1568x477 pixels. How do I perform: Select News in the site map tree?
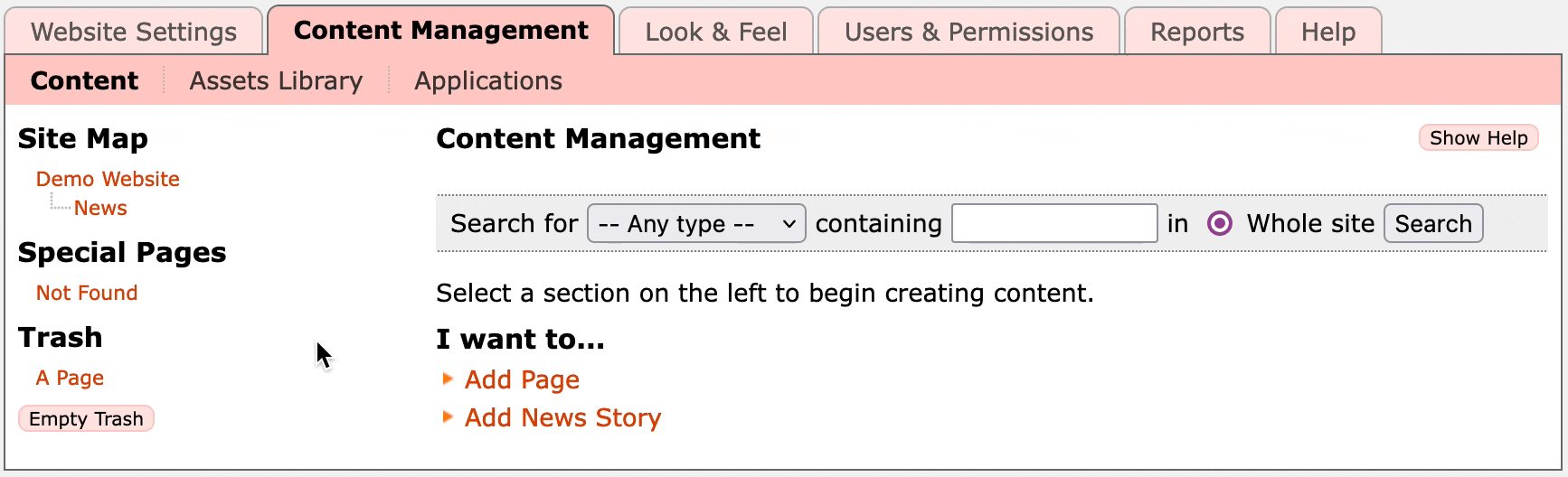tap(100, 208)
